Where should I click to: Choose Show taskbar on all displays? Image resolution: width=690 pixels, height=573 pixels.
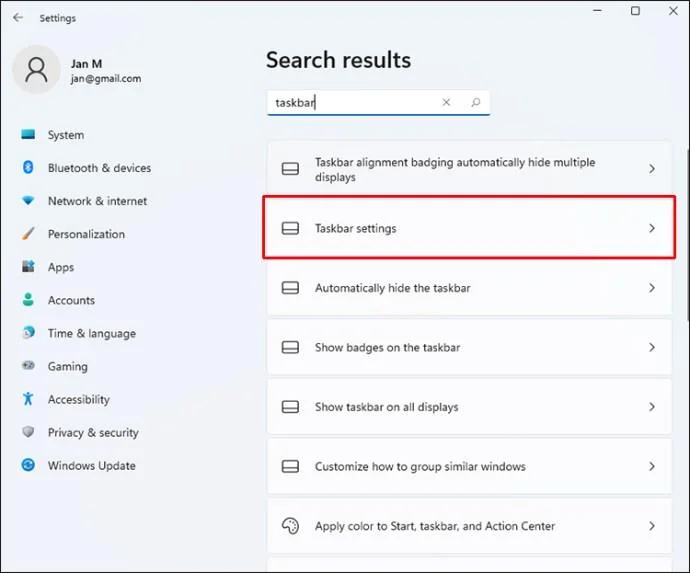pos(469,407)
